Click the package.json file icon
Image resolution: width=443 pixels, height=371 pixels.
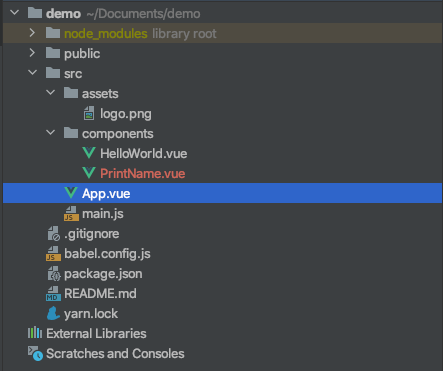(54, 274)
